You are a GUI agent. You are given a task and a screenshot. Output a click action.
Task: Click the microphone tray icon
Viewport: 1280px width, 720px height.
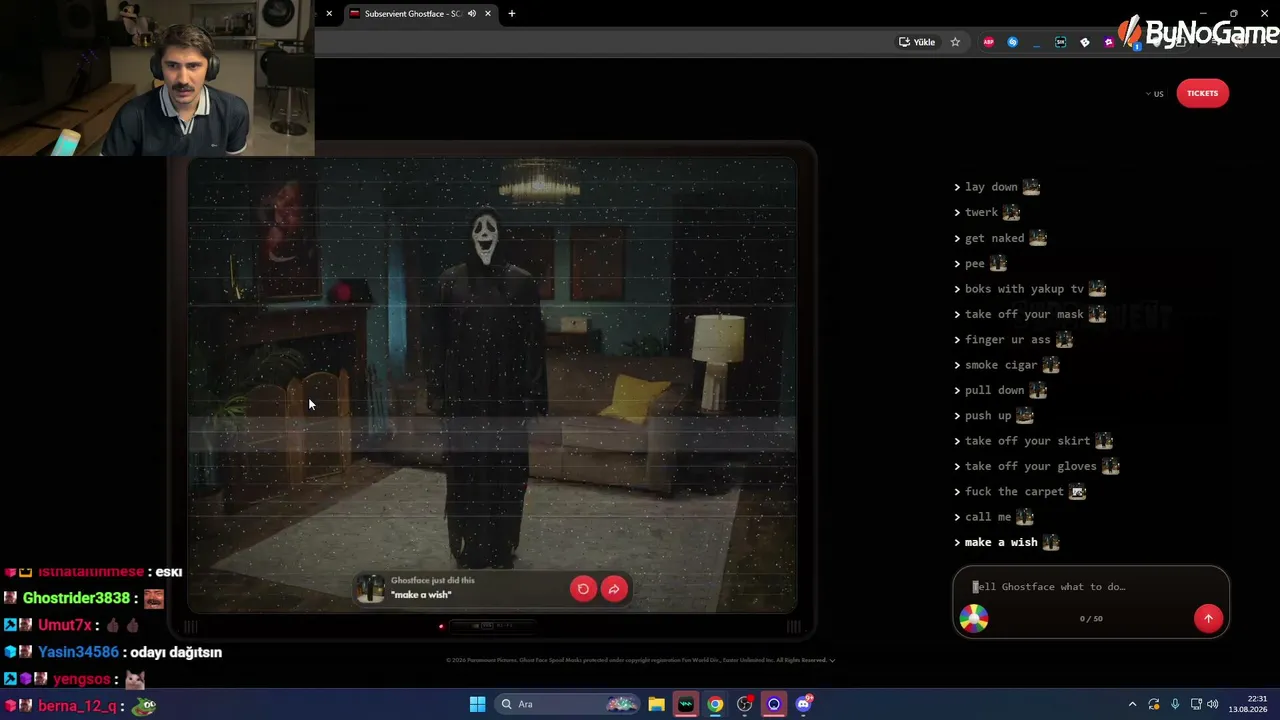[1175, 704]
